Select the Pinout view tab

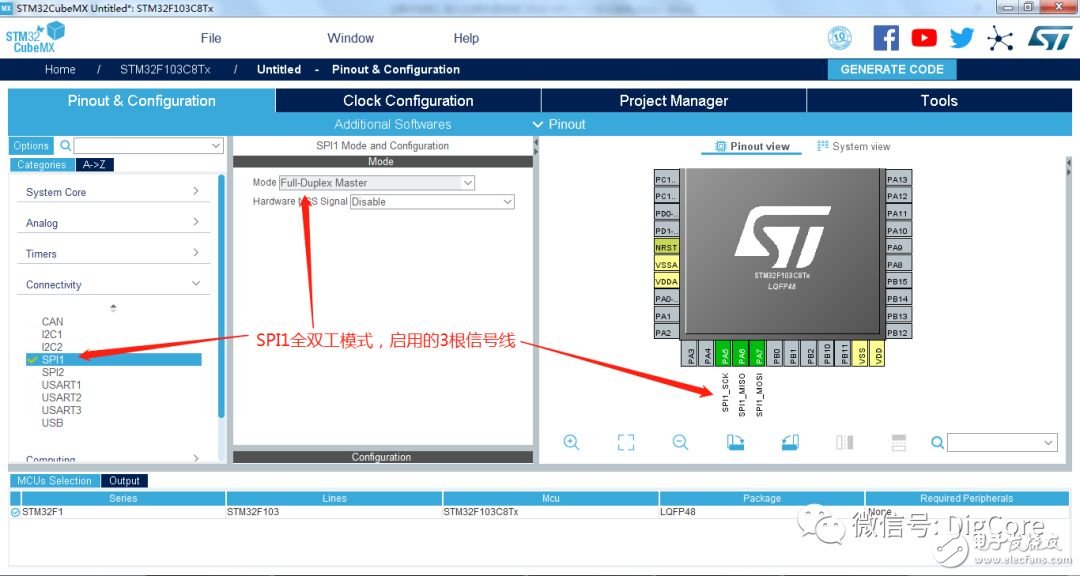752,146
